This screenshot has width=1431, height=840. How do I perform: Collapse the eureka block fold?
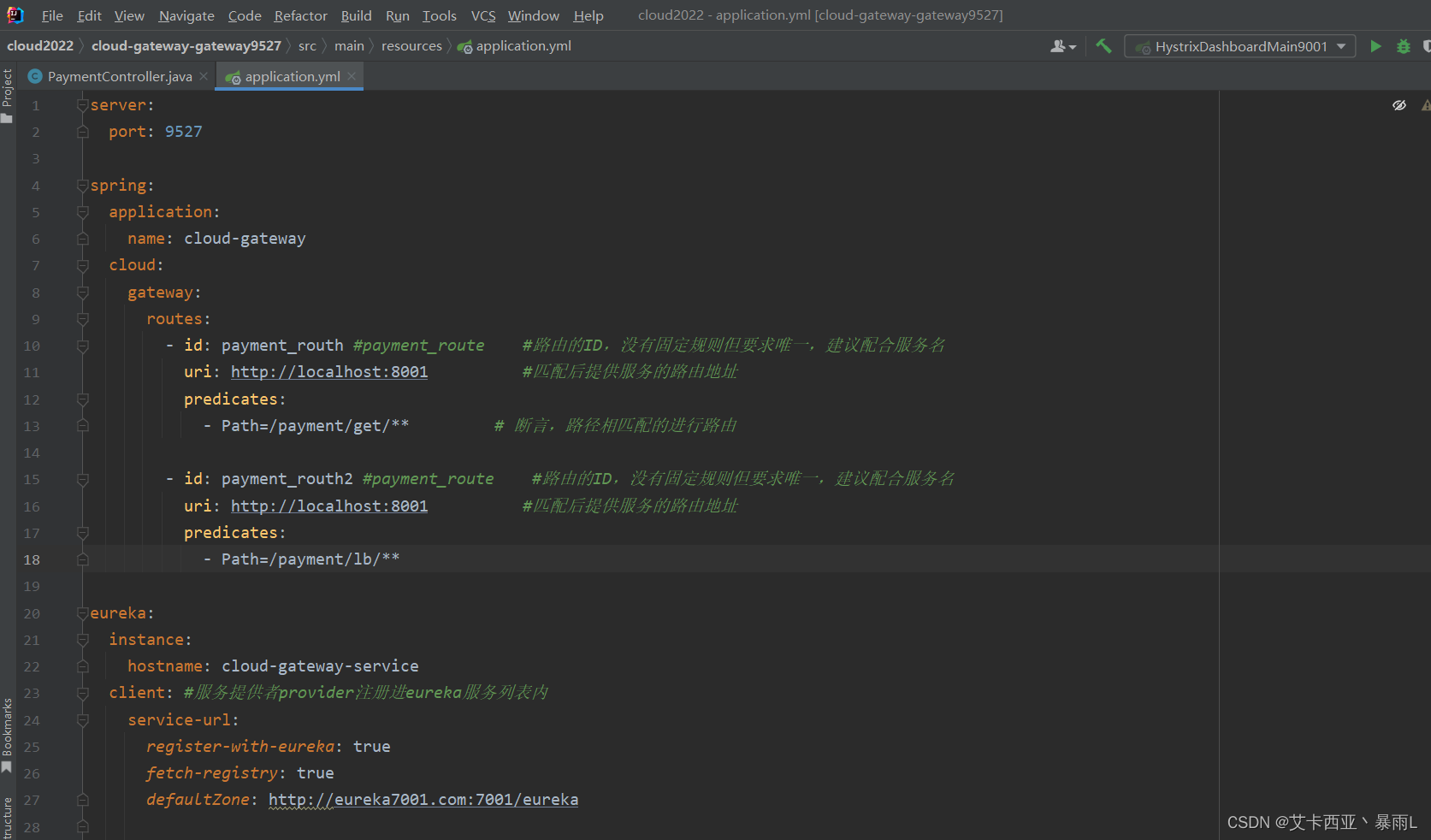click(x=83, y=613)
